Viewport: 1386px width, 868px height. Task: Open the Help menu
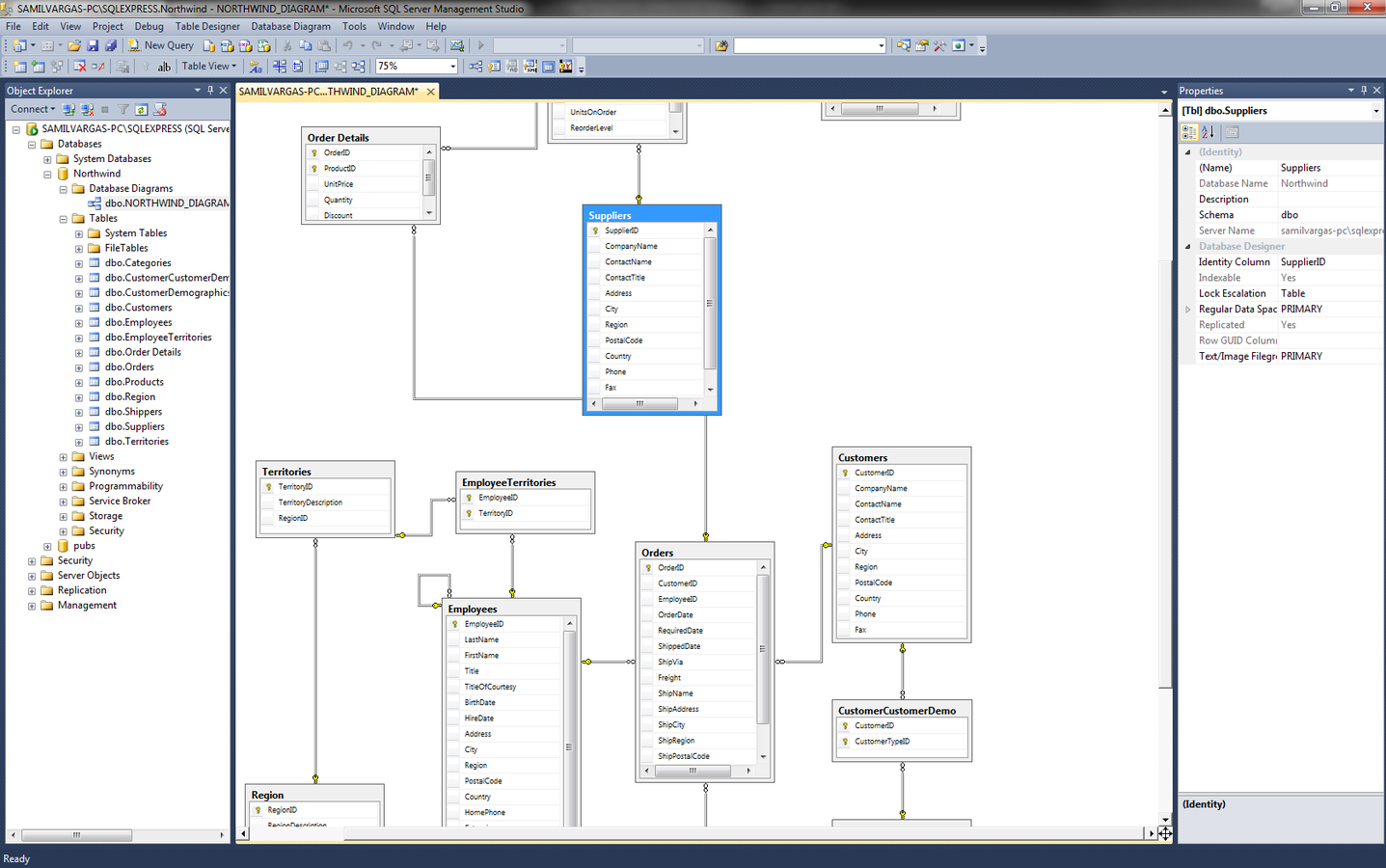[x=436, y=26]
